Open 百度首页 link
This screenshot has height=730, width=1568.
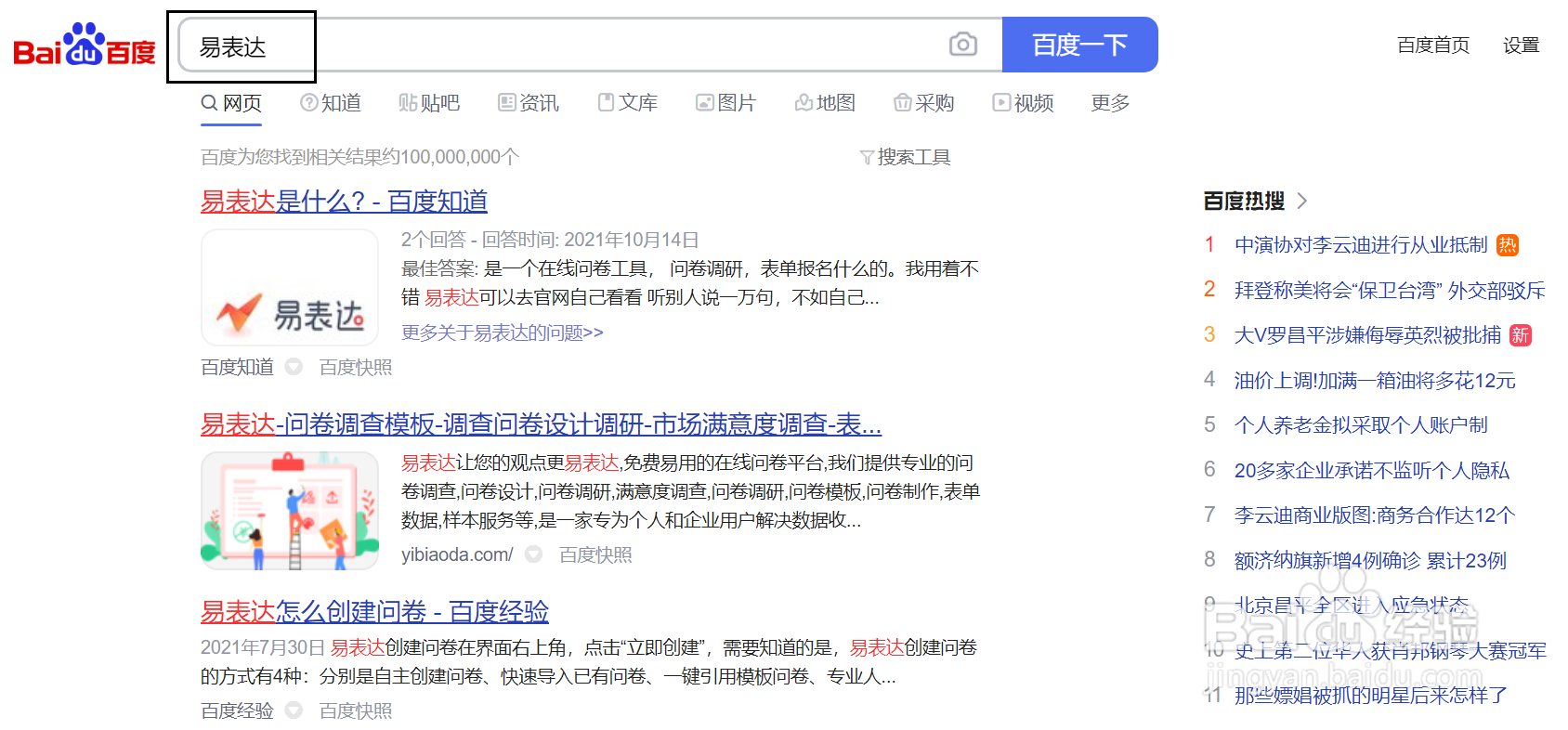[x=1433, y=45]
